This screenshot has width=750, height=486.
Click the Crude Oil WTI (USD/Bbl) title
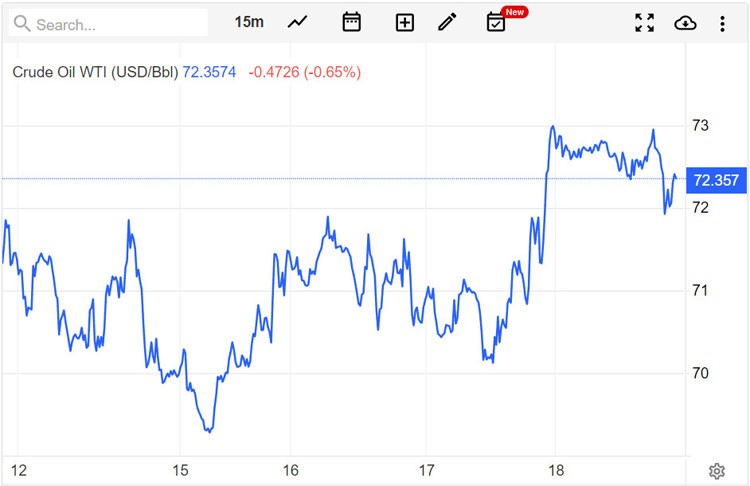[95, 72]
